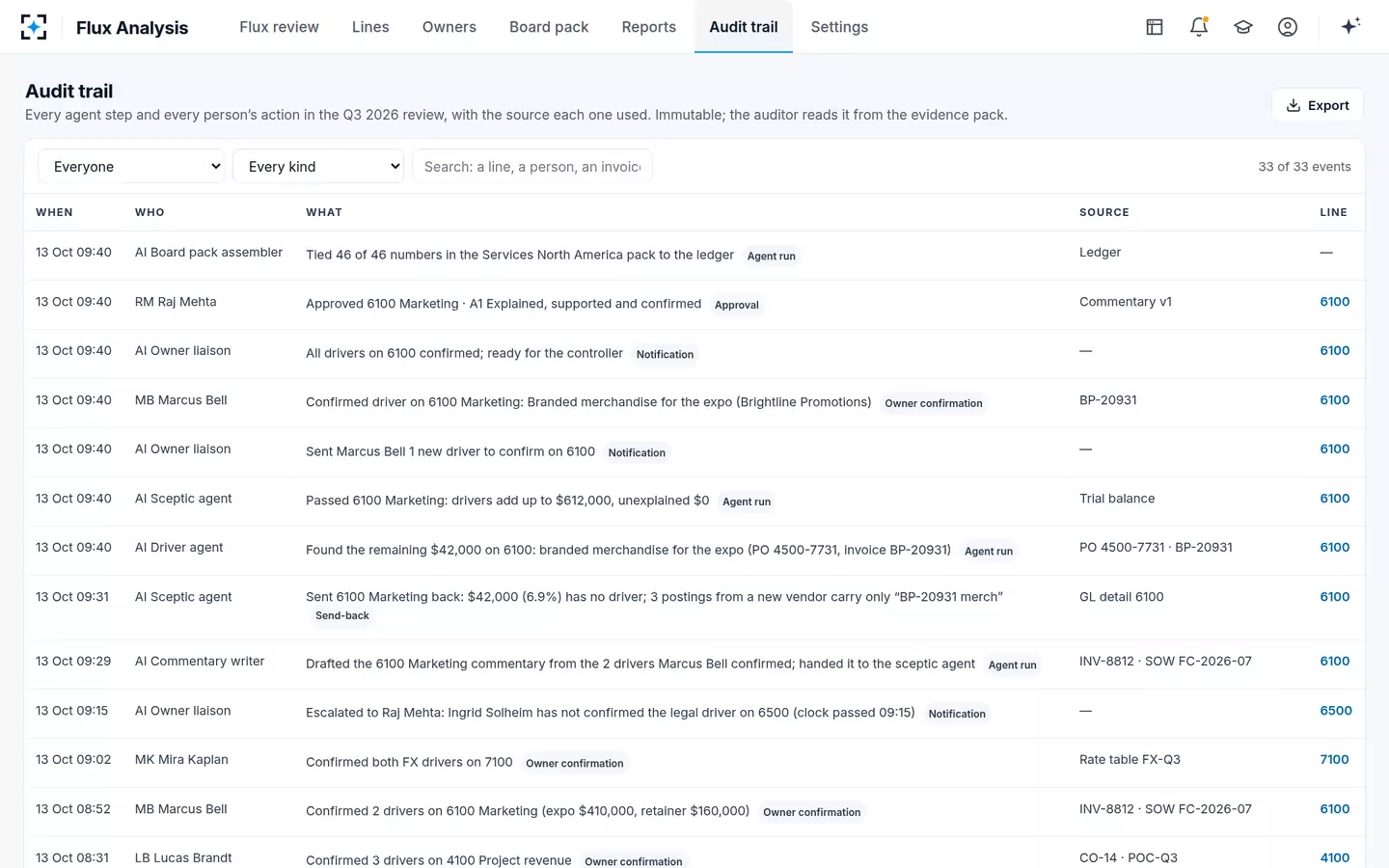The height and width of the screenshot is (868, 1389).
Task: Open line 6100 link in Raj Mehta's approval row
Action: click(x=1335, y=302)
